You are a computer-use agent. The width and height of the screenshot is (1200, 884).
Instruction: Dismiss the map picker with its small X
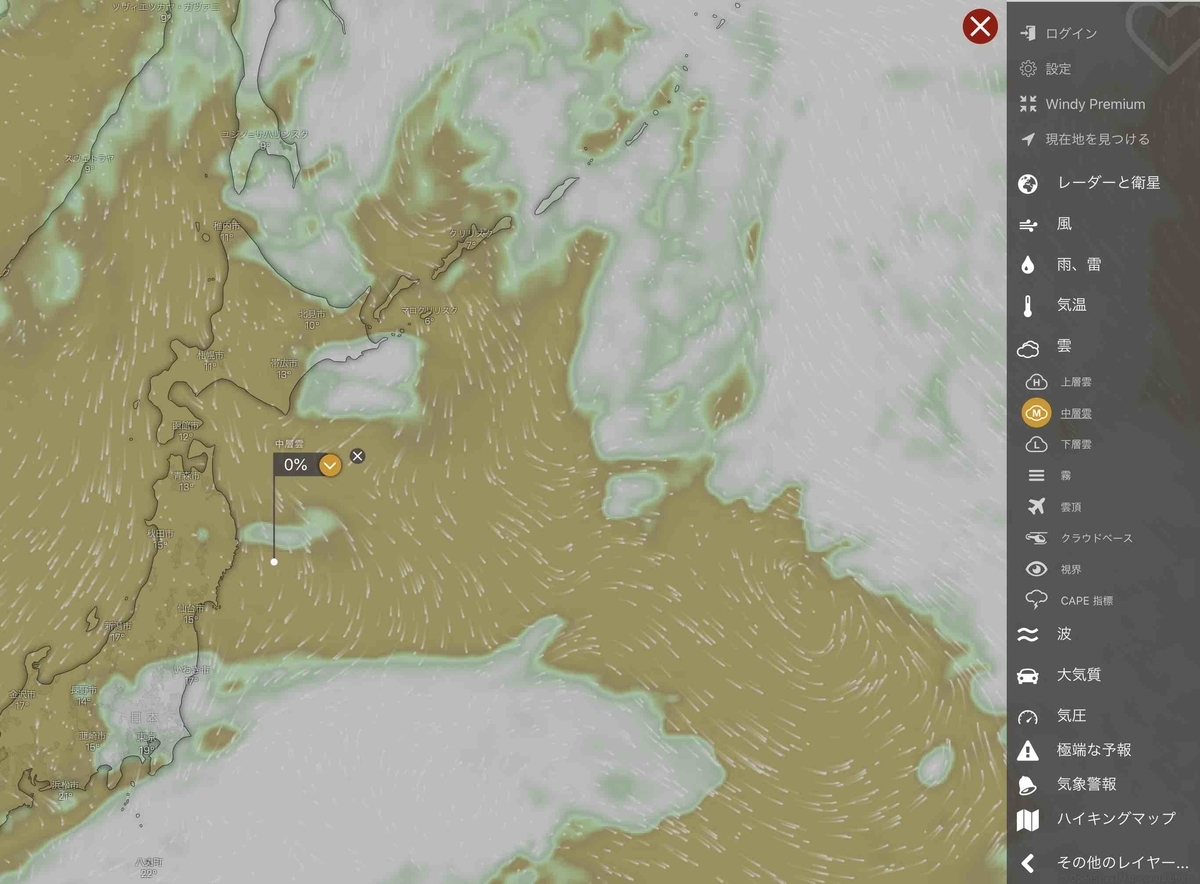point(358,456)
